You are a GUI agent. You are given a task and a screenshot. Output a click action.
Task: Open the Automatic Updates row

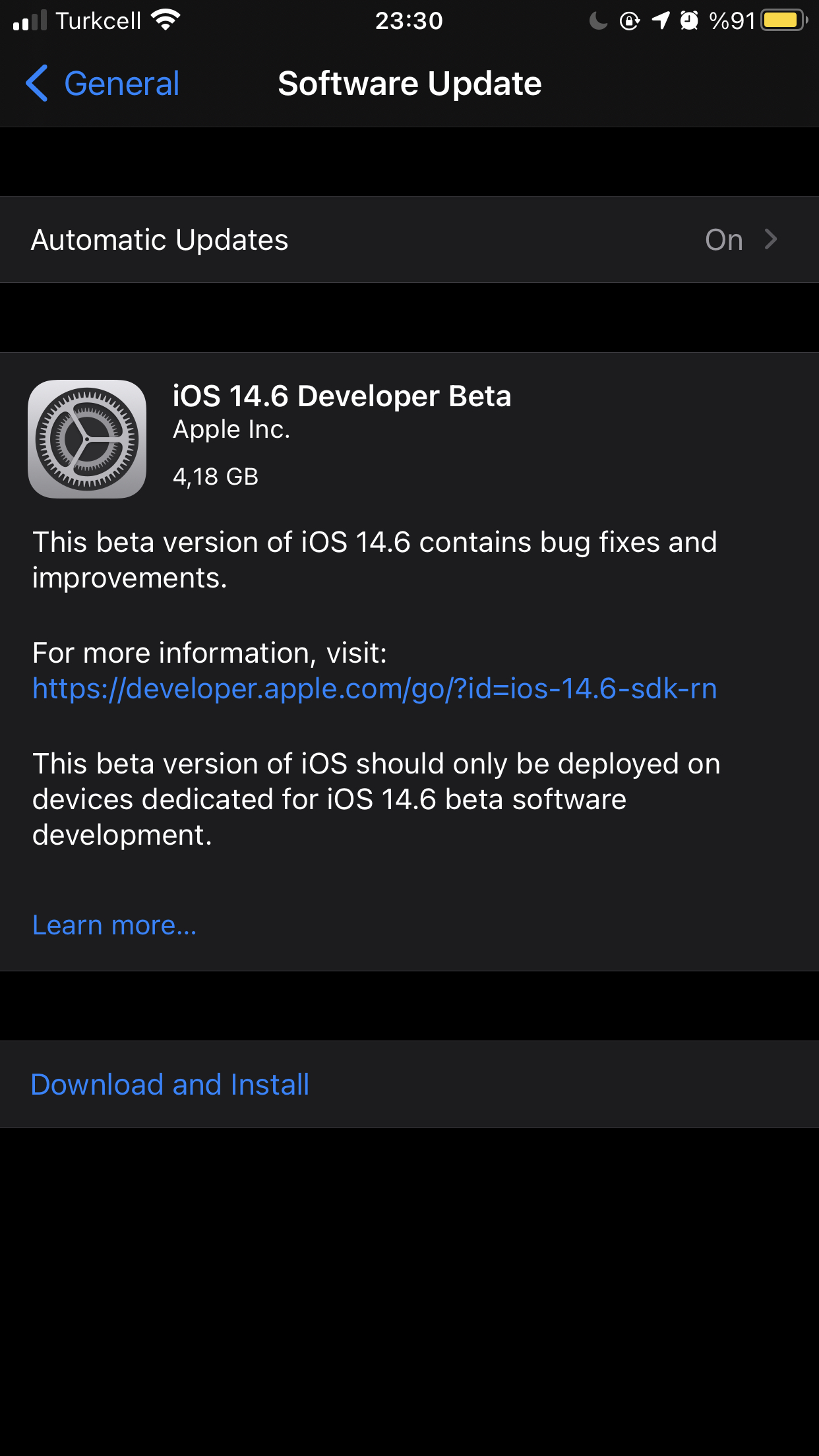tap(409, 239)
